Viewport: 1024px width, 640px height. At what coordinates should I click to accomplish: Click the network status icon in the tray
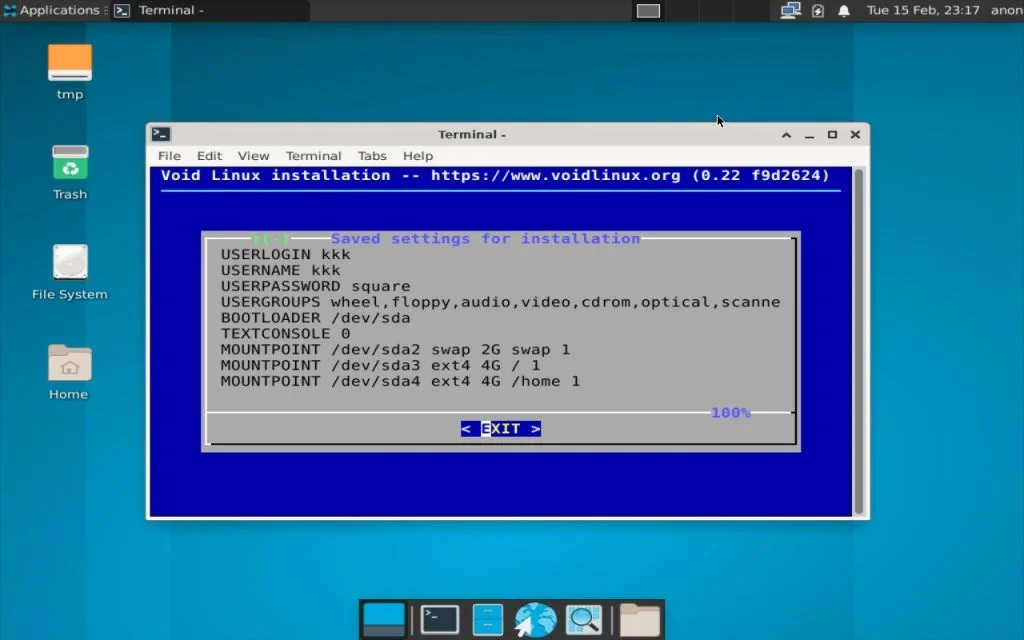pos(790,11)
